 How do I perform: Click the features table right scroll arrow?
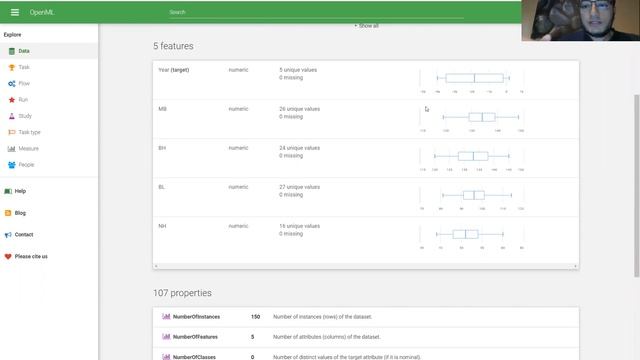(x=576, y=266)
